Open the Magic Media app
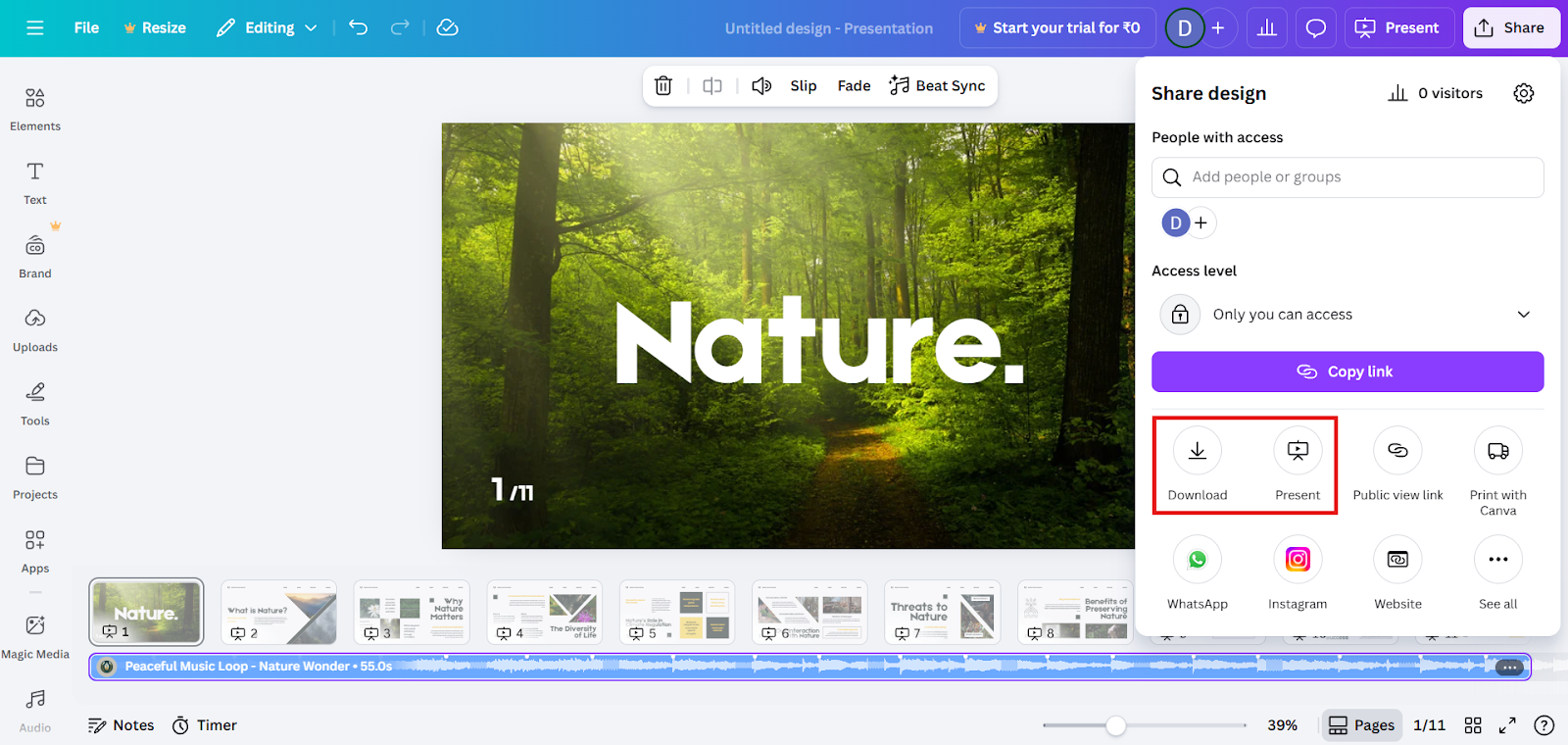The width and height of the screenshot is (1568, 745). coord(35,637)
